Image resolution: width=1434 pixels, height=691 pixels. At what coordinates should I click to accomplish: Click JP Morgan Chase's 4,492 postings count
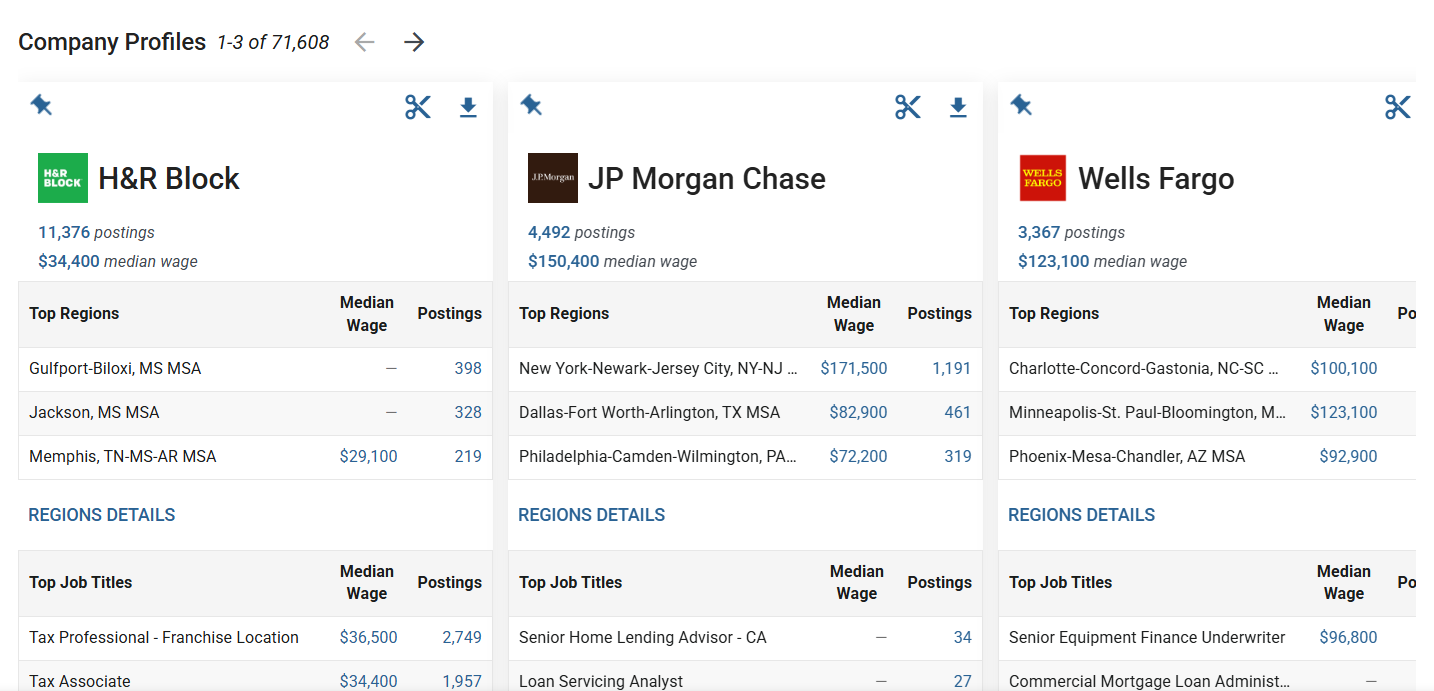[549, 232]
